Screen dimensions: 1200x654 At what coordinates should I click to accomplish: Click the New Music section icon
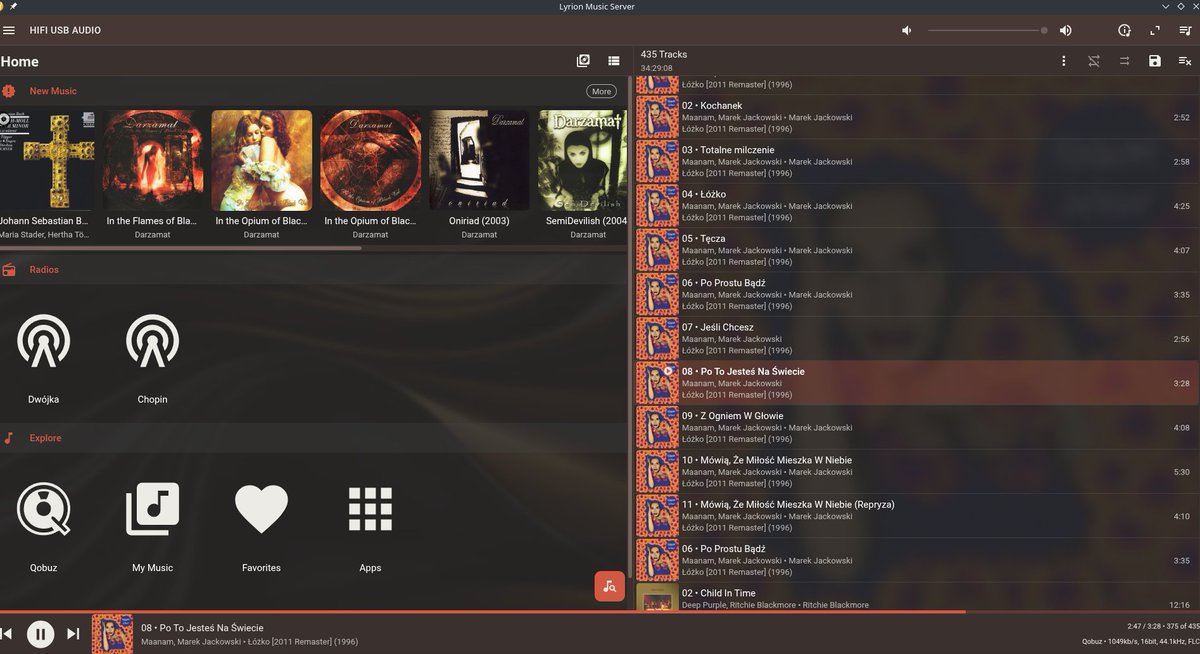pyautogui.click(x=8, y=91)
